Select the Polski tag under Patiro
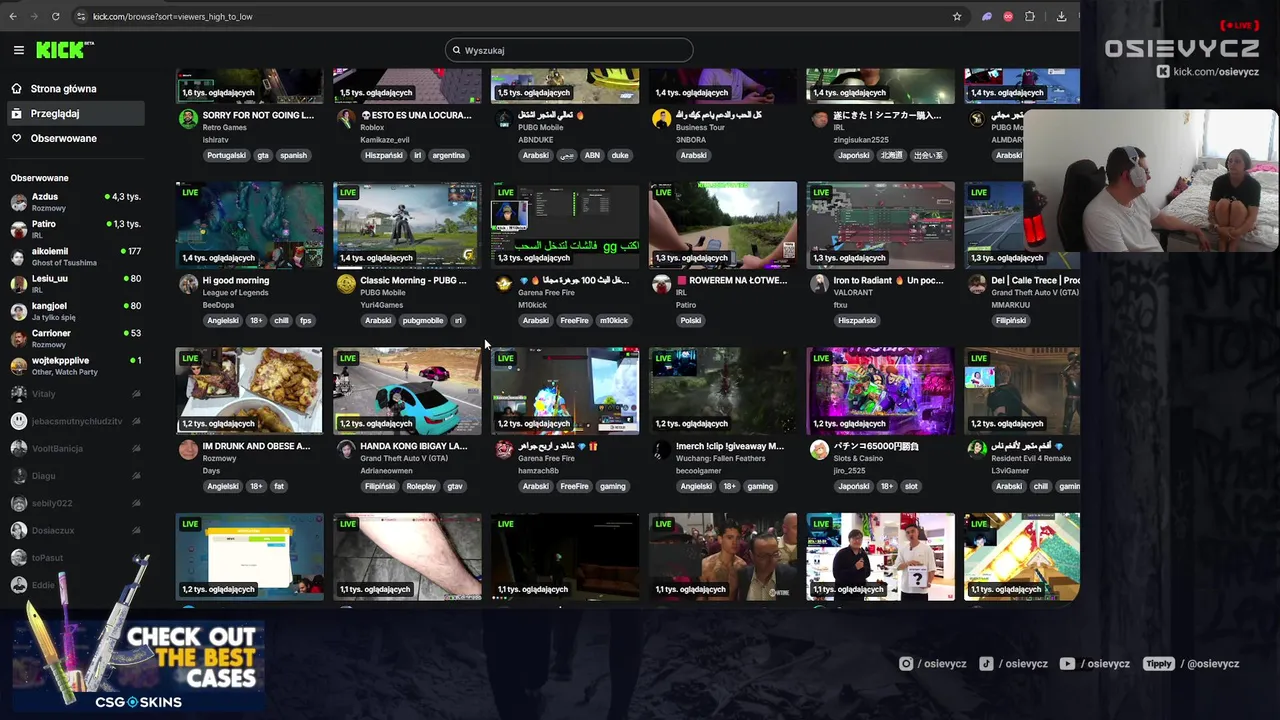 click(x=690, y=321)
